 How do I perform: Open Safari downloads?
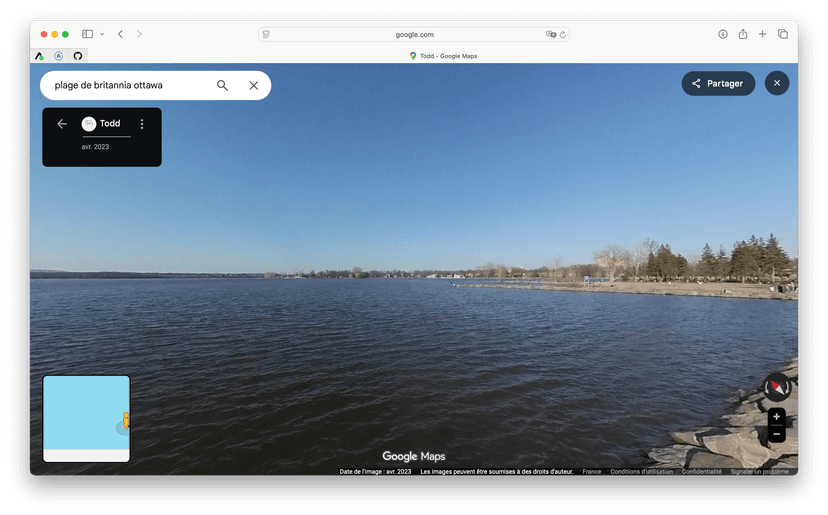tap(722, 34)
